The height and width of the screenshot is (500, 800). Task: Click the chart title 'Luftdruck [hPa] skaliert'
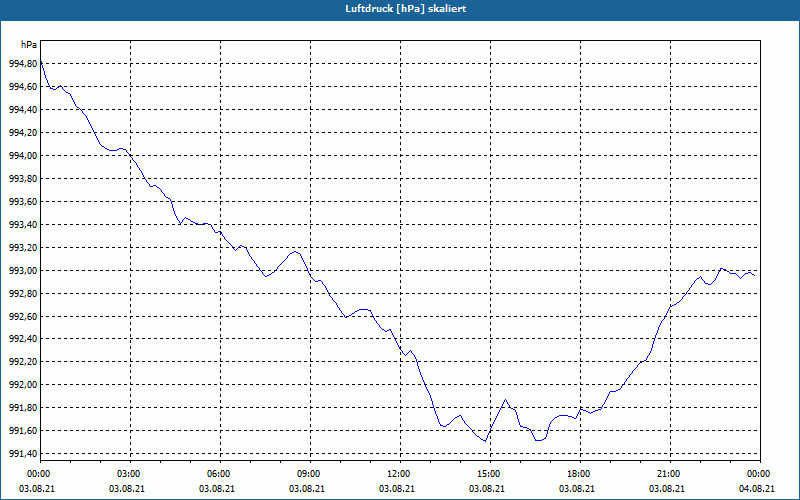(x=405, y=9)
